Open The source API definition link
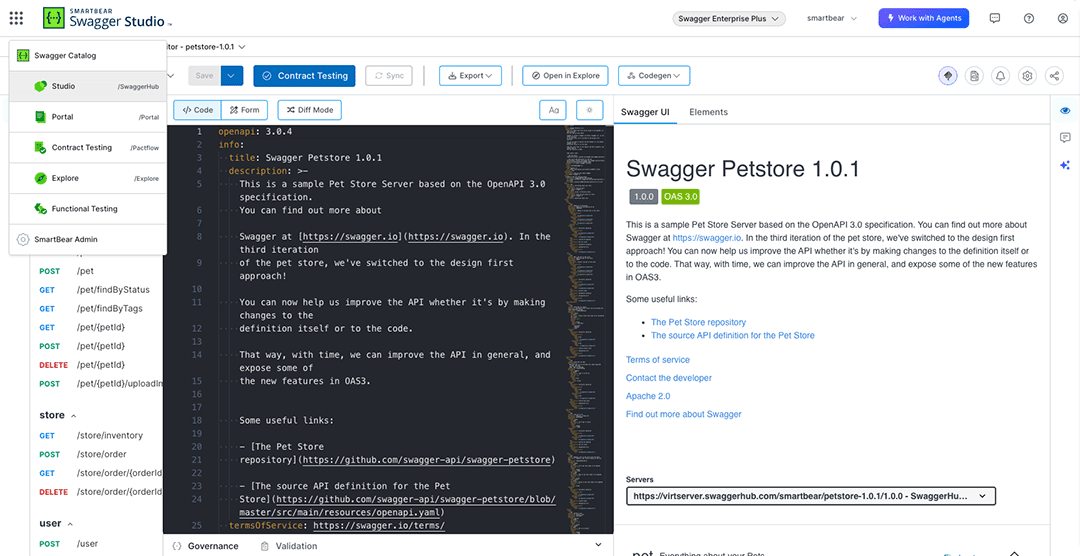 (x=733, y=336)
